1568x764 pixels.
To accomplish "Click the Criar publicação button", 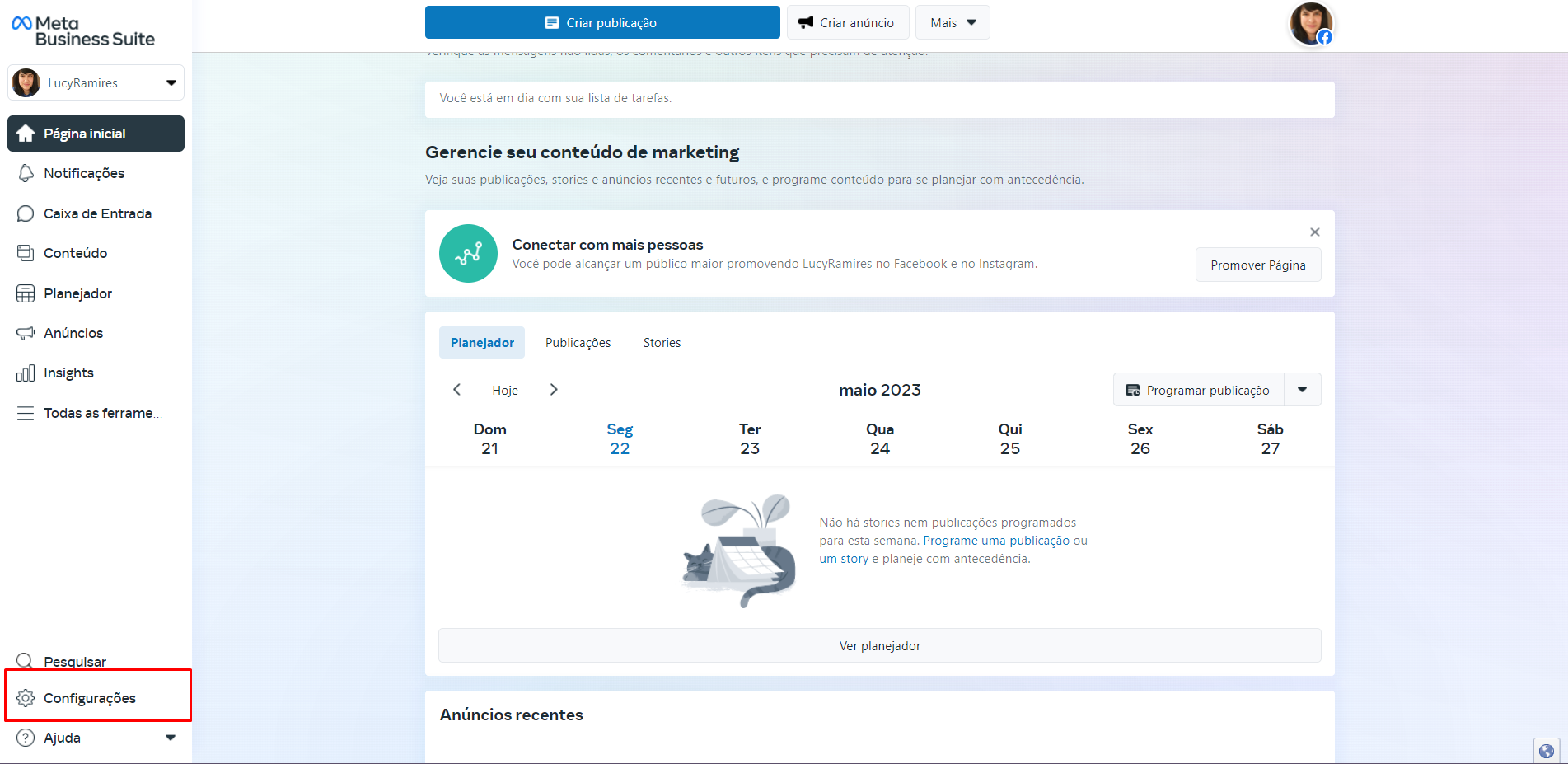I will pyautogui.click(x=601, y=23).
